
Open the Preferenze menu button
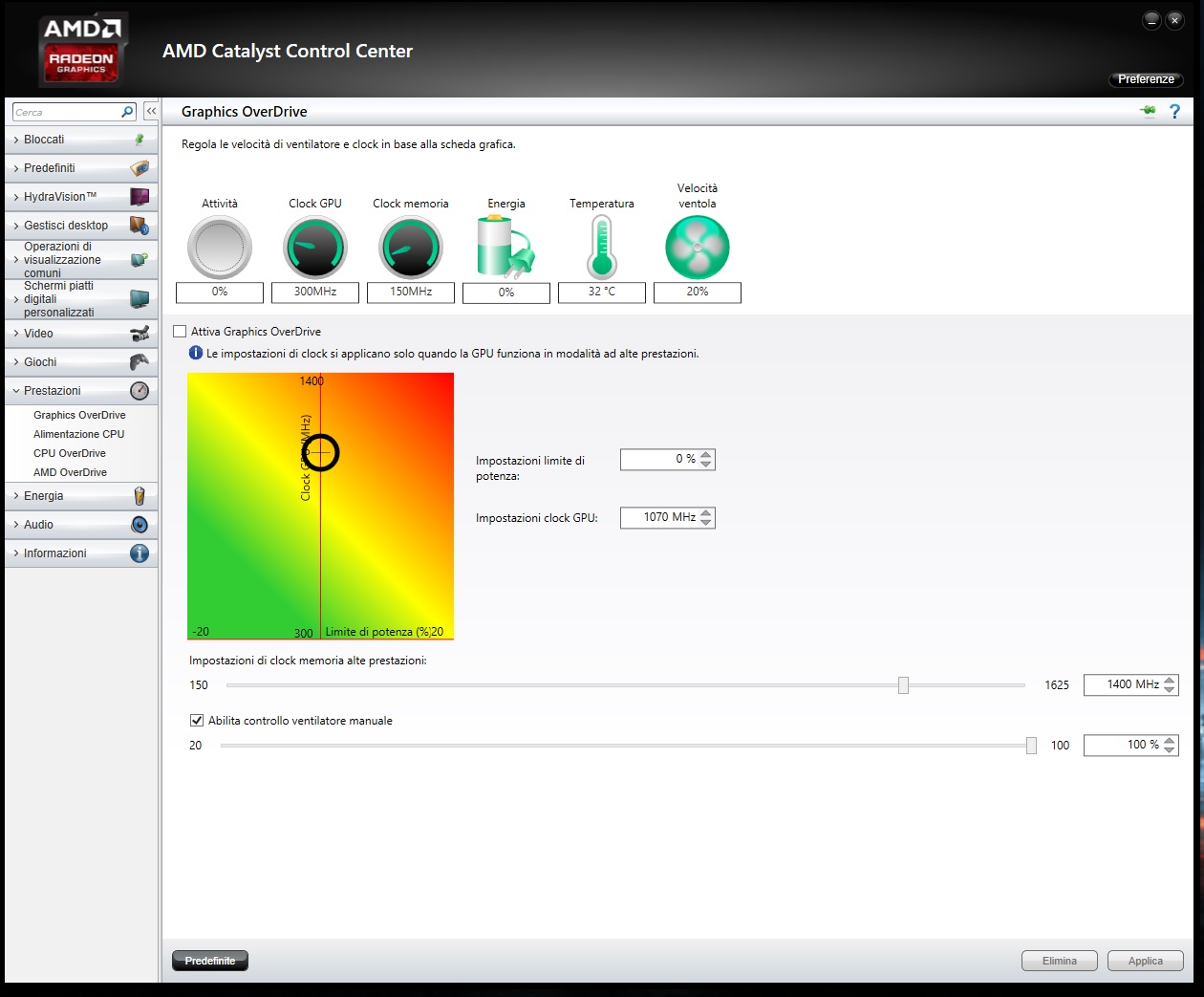1146,79
